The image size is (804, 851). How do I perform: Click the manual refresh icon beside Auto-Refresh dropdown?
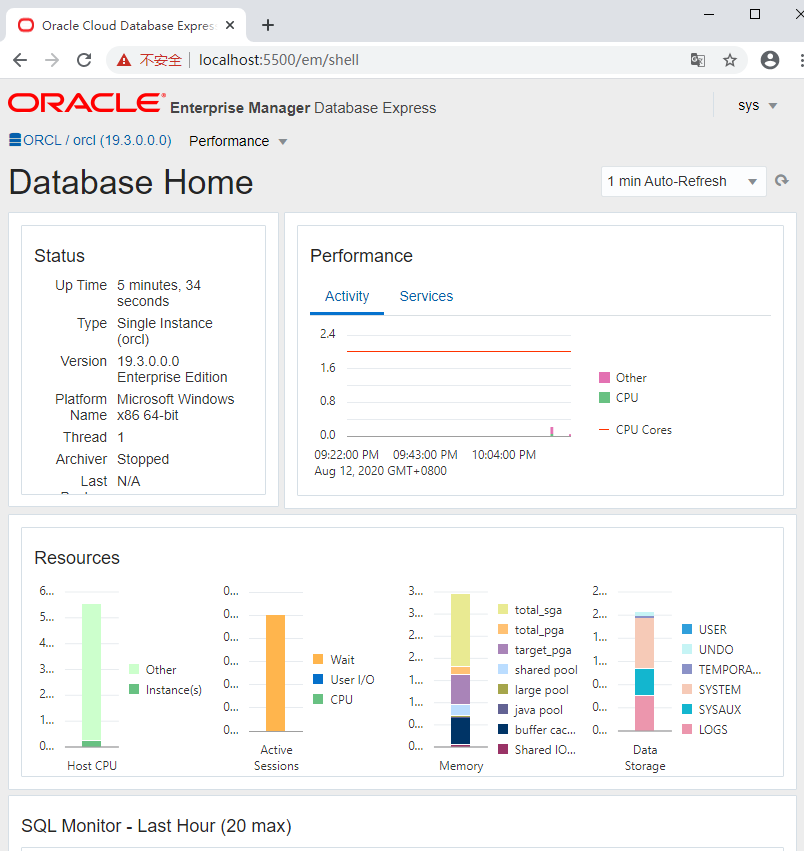(x=782, y=181)
